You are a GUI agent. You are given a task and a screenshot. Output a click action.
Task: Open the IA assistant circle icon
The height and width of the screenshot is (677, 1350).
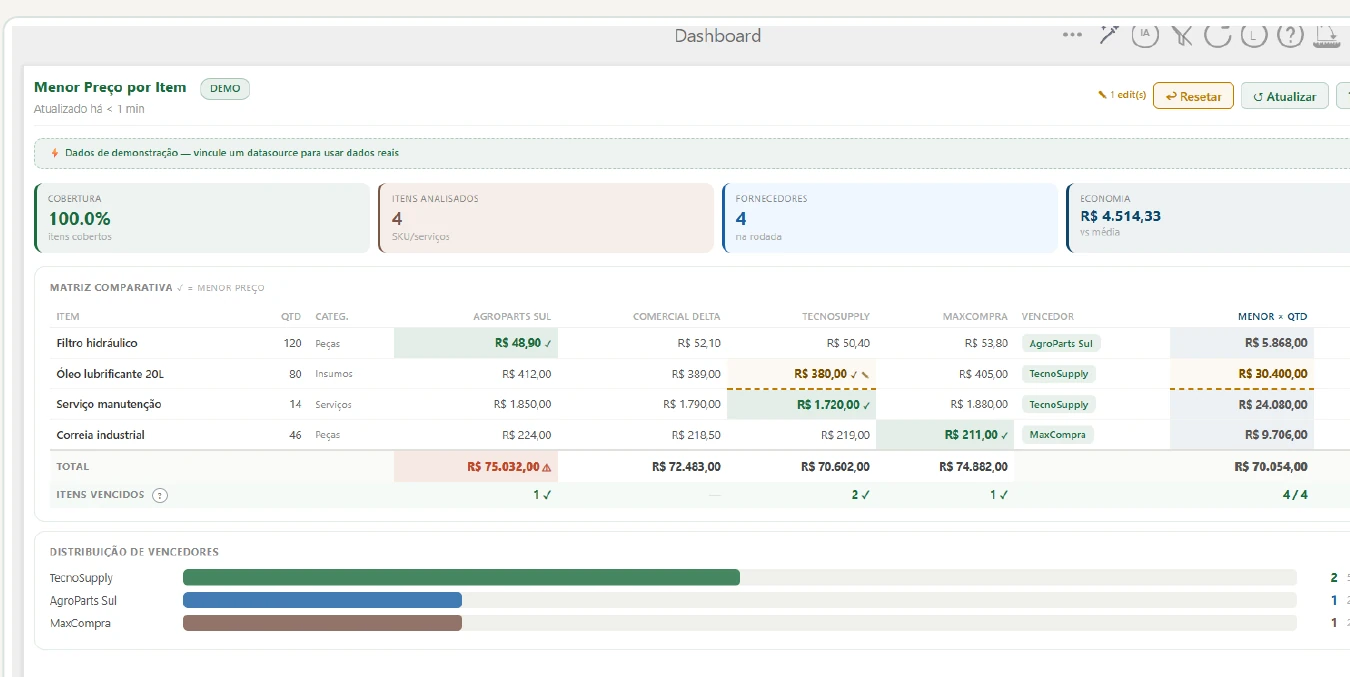point(1145,35)
